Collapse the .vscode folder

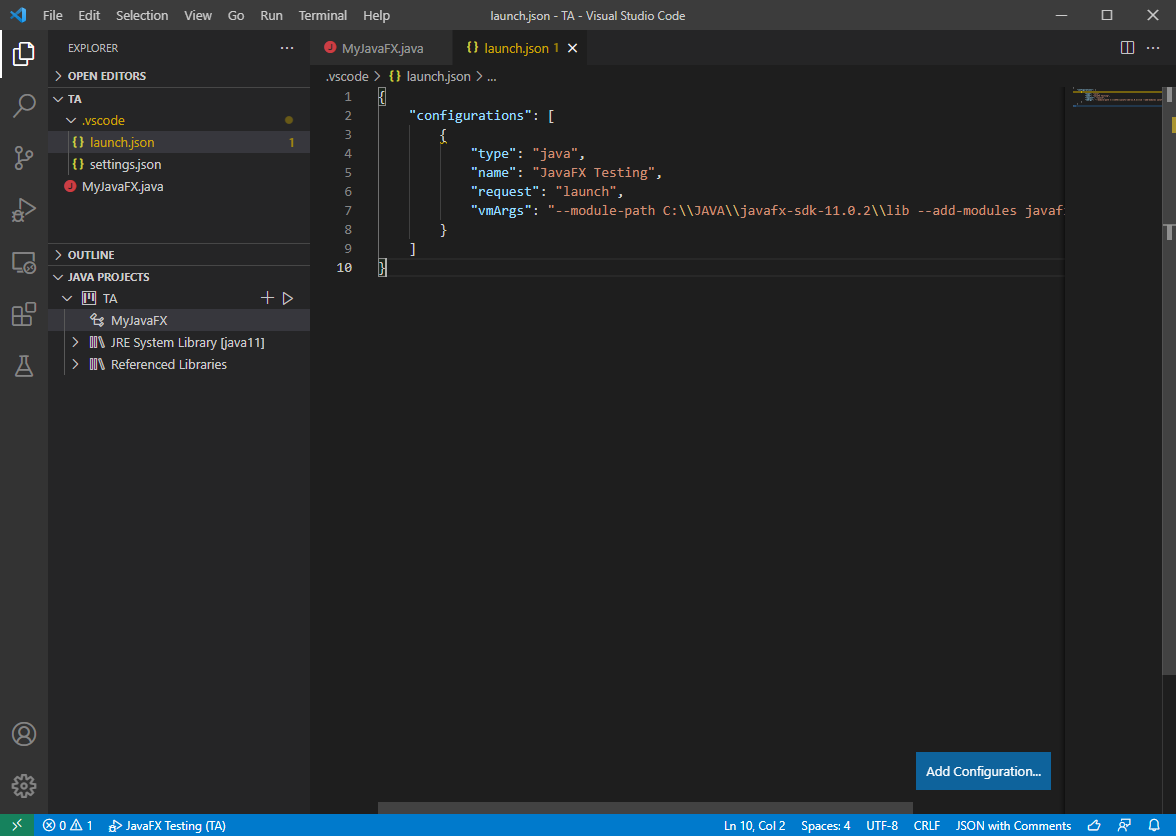pos(71,121)
